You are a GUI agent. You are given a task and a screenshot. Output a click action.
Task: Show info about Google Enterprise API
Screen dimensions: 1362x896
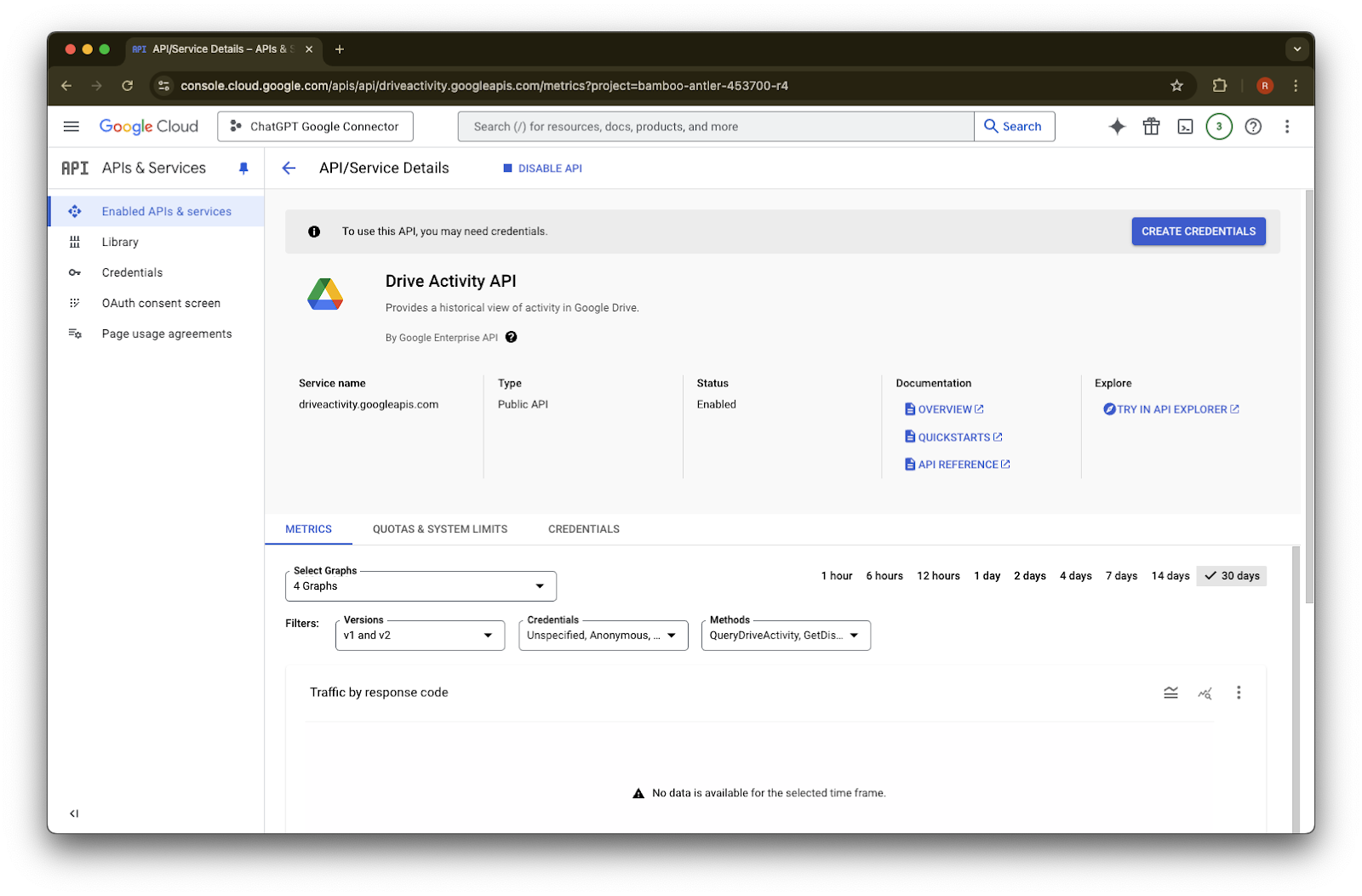pyautogui.click(x=511, y=337)
